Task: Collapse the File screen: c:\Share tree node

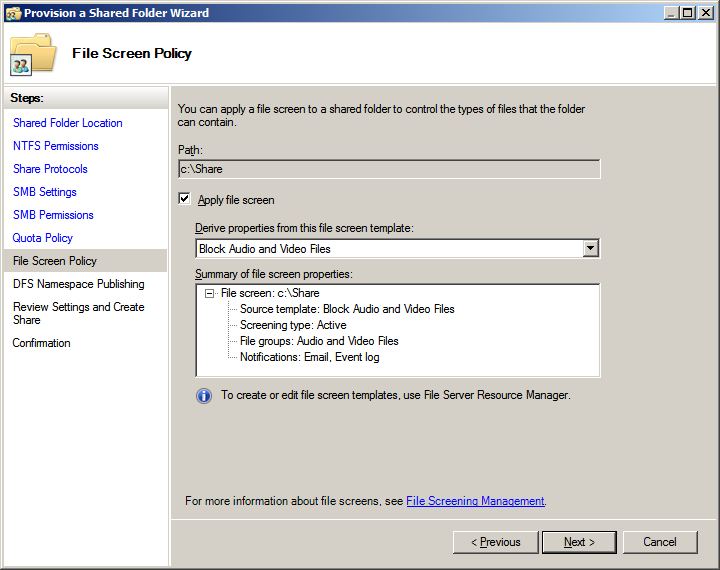Action: tap(209, 293)
